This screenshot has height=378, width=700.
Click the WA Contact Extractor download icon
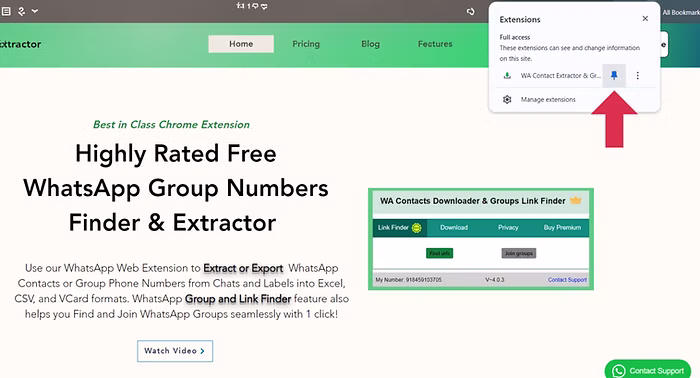507,75
